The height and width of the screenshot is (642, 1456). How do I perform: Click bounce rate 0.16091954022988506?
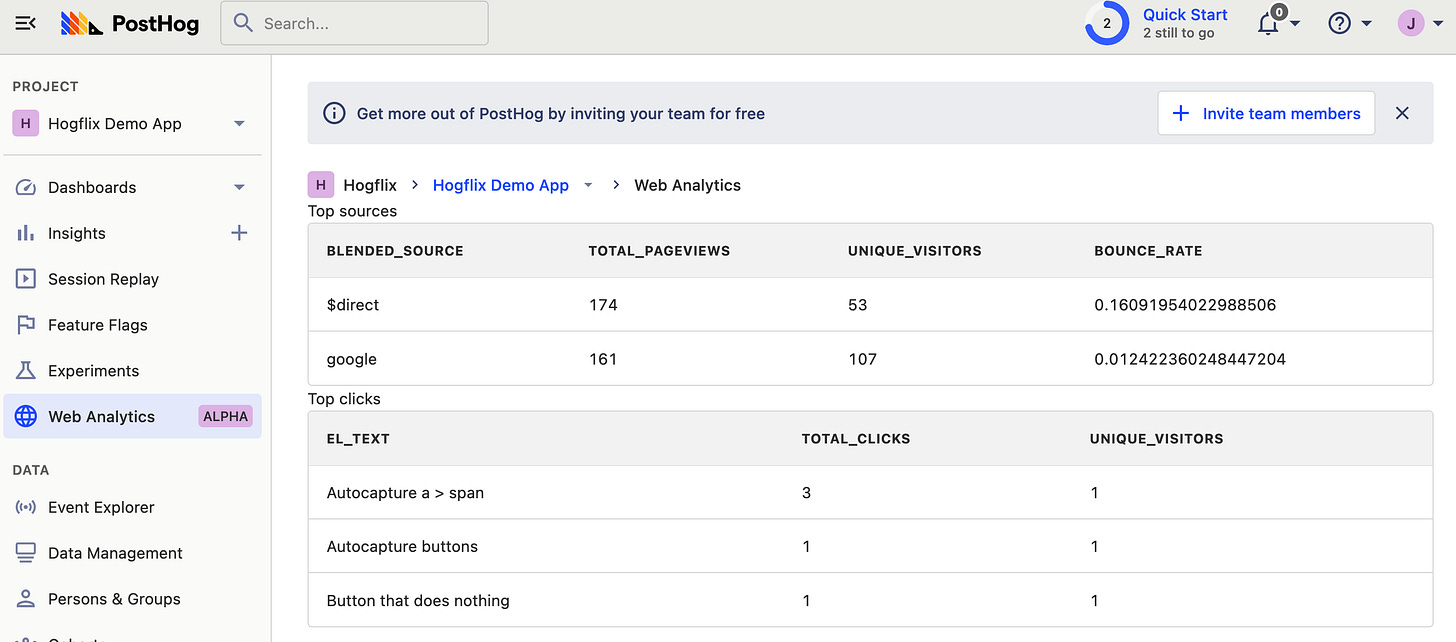(1185, 305)
